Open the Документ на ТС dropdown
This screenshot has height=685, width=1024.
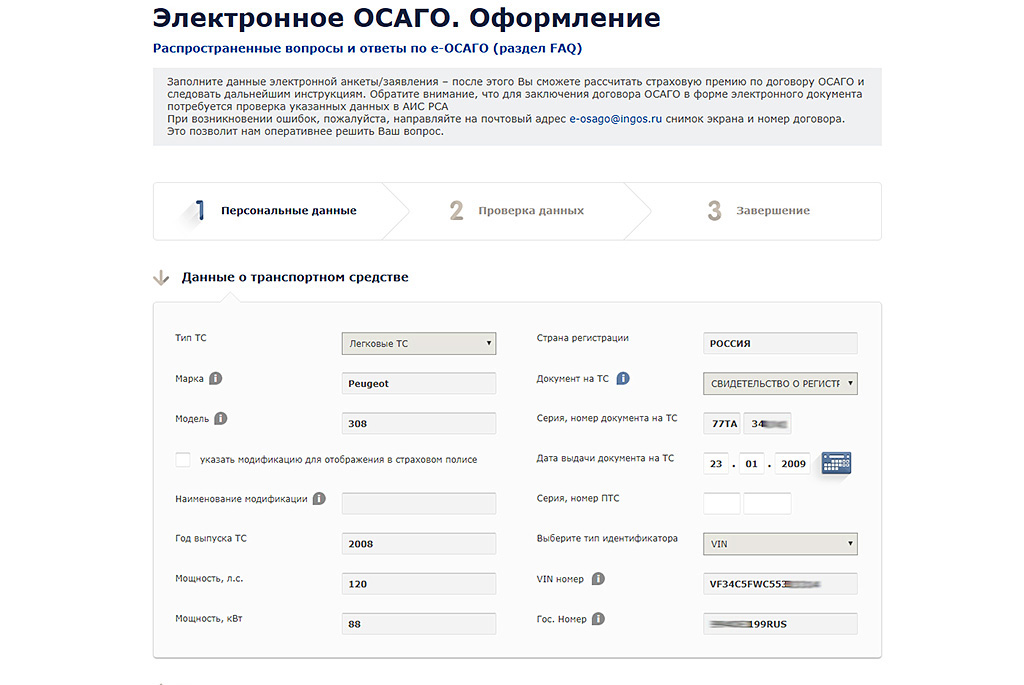pos(780,383)
